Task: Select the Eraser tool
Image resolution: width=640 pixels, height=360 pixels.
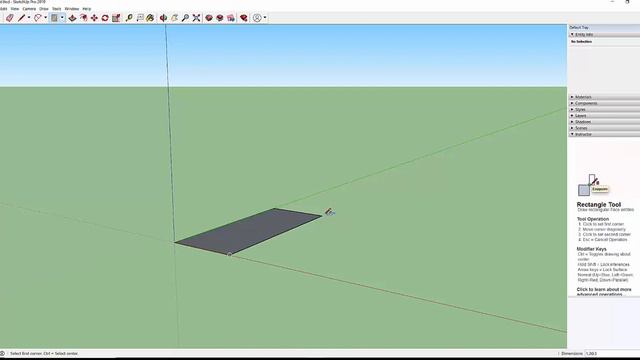Action: point(10,18)
